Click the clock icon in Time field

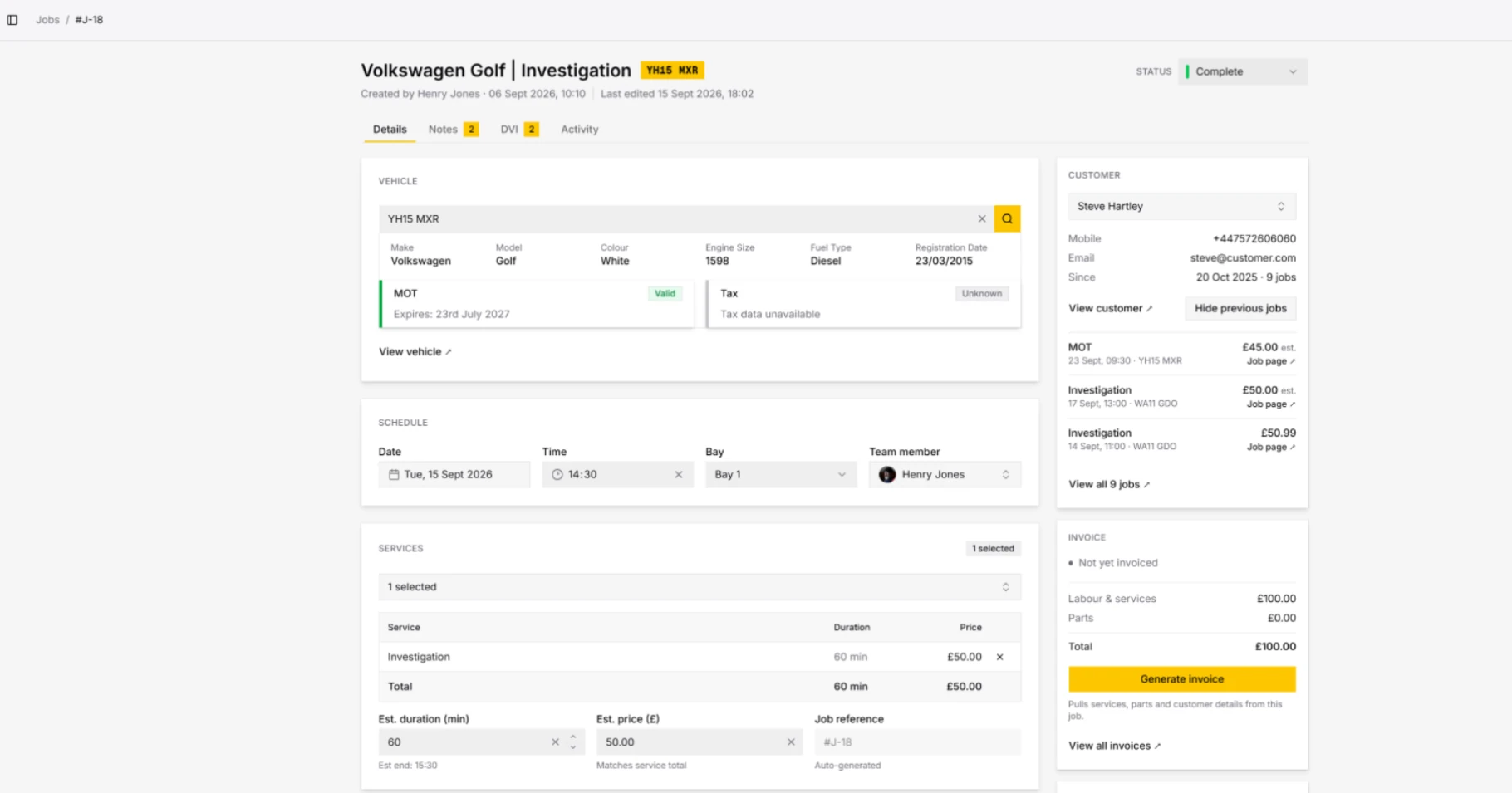click(x=557, y=475)
